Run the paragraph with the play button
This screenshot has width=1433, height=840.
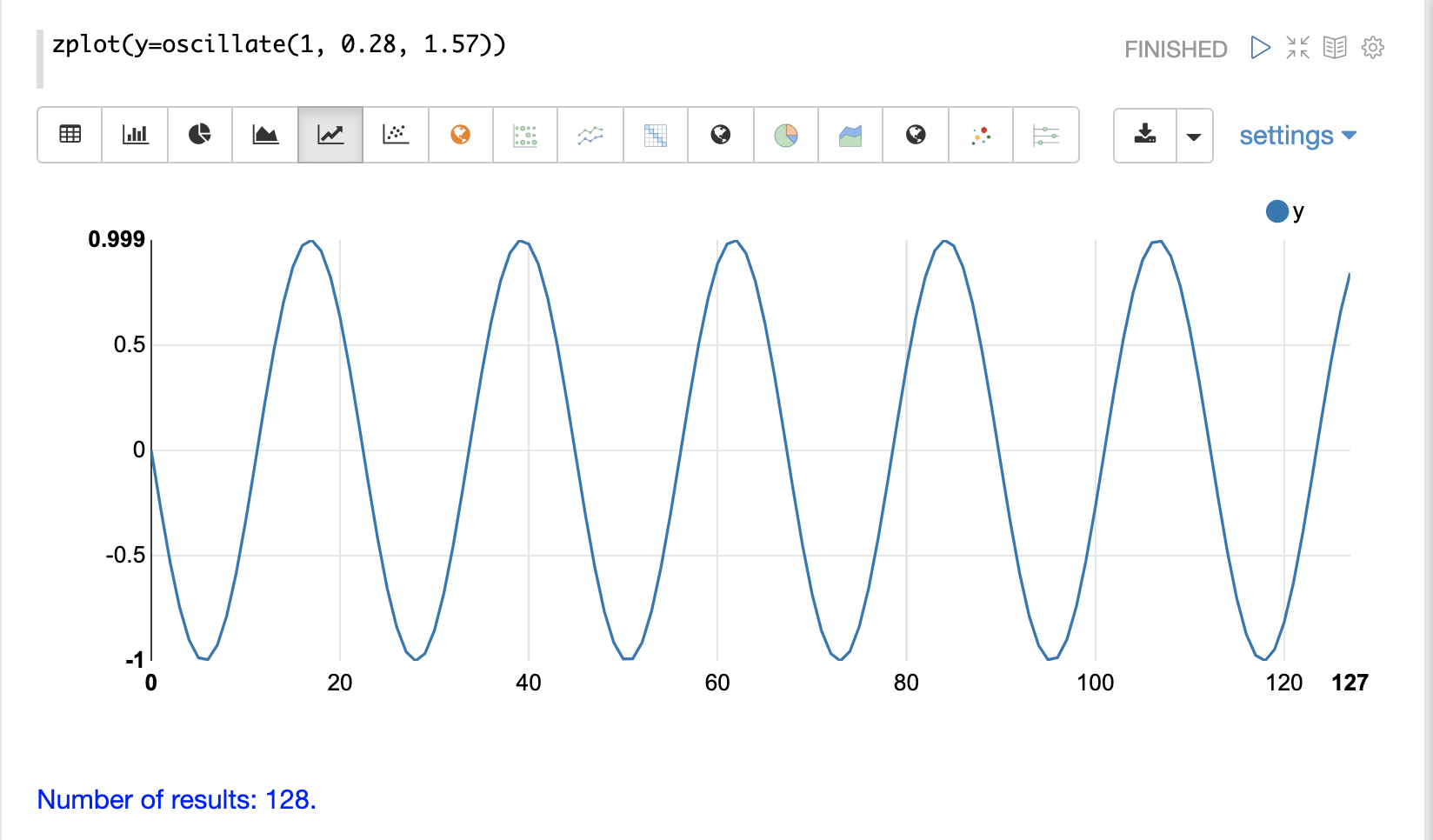click(x=1260, y=47)
